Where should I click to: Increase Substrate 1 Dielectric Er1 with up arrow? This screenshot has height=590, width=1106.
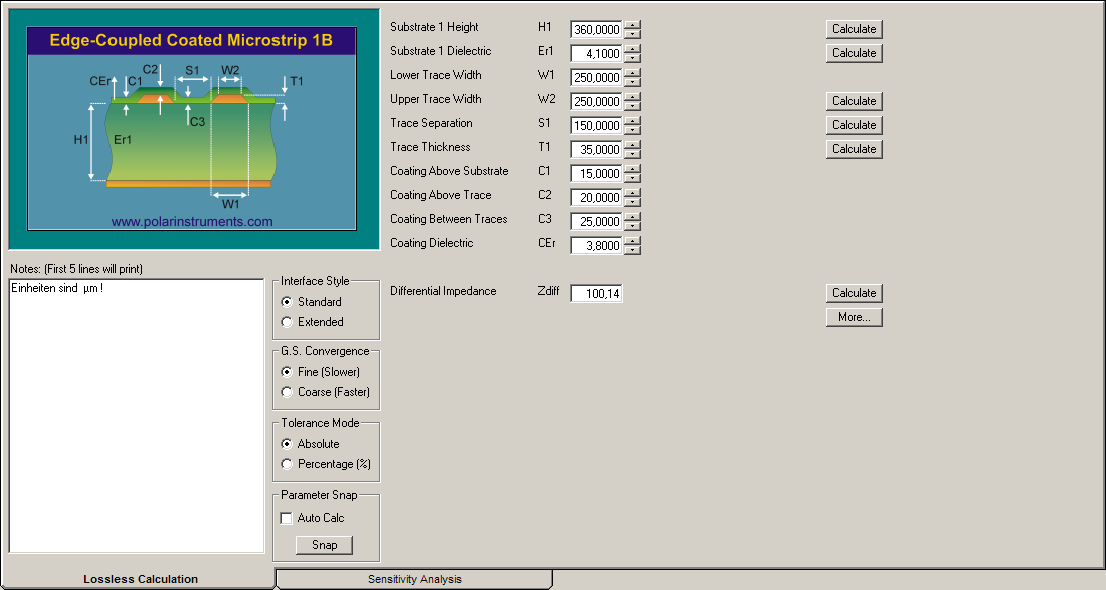(633, 49)
